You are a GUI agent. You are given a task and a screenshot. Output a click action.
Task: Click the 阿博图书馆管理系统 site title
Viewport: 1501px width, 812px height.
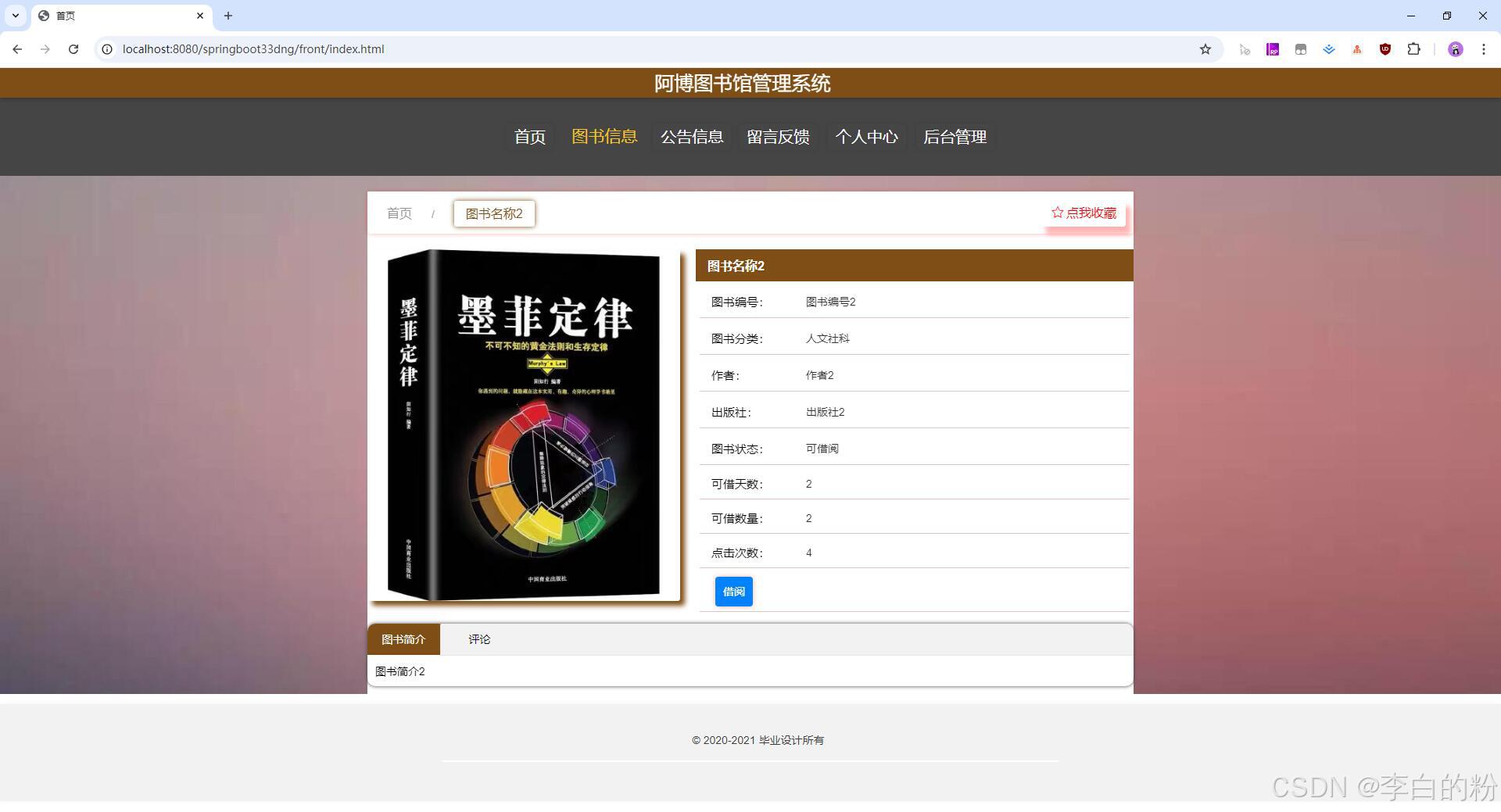pos(742,83)
